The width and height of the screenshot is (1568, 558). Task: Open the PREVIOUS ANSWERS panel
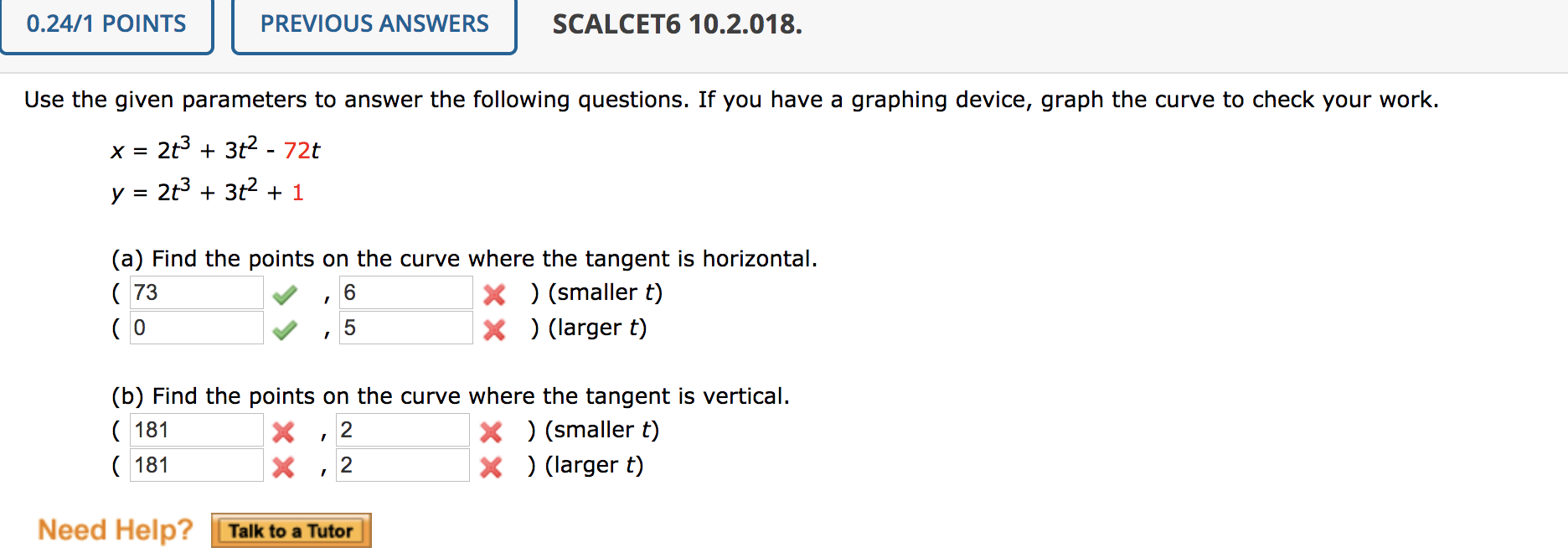click(x=373, y=24)
